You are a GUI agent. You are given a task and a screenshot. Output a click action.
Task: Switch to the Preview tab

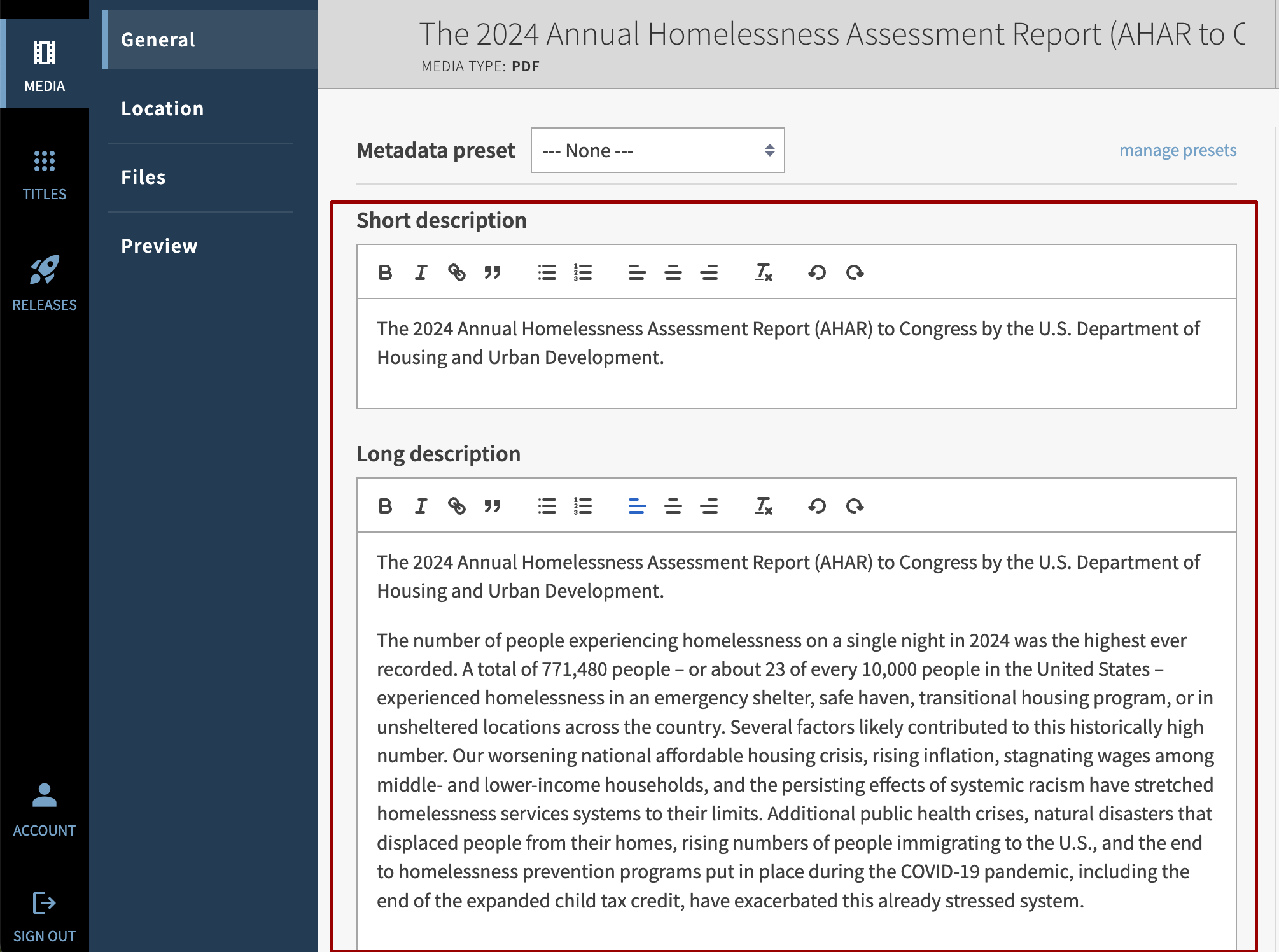[x=158, y=246]
